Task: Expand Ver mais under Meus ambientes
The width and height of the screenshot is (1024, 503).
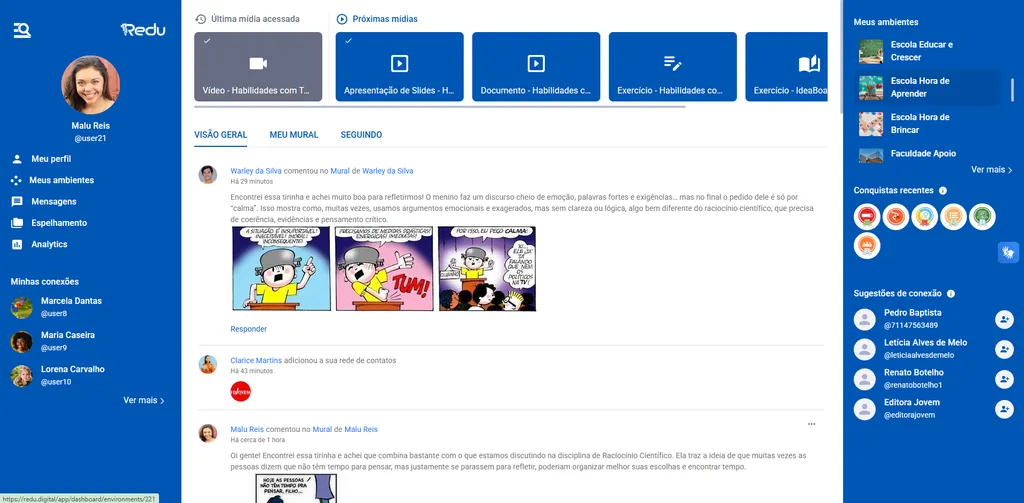Action: (x=991, y=170)
